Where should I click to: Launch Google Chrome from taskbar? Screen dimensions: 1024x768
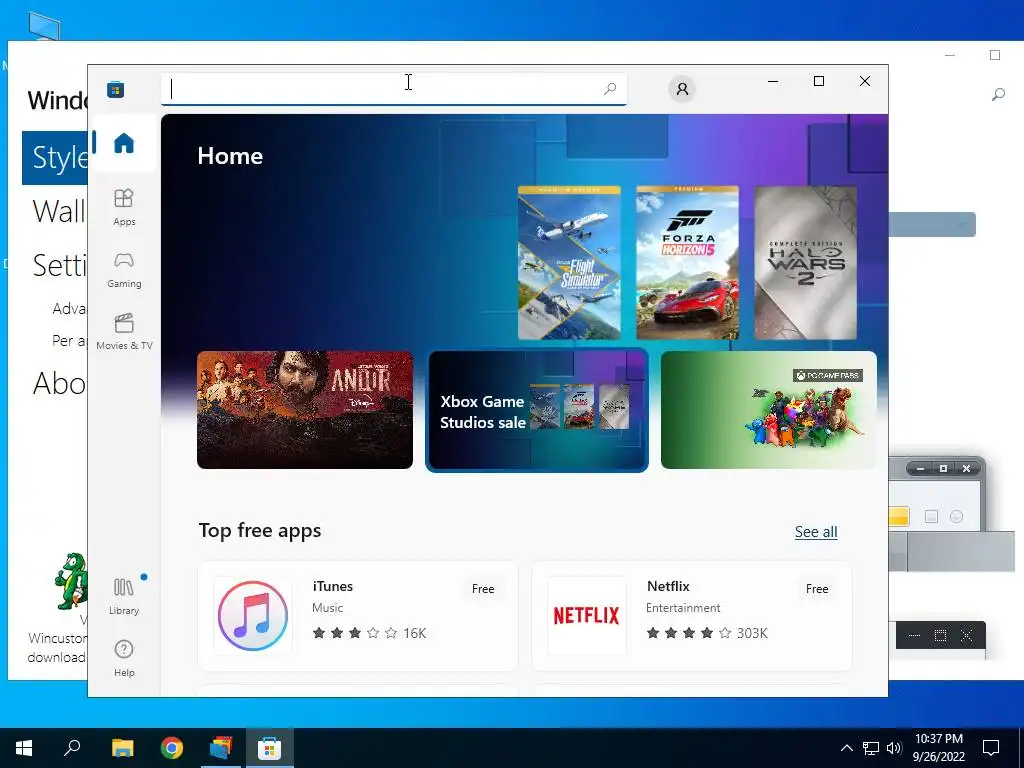pos(172,748)
